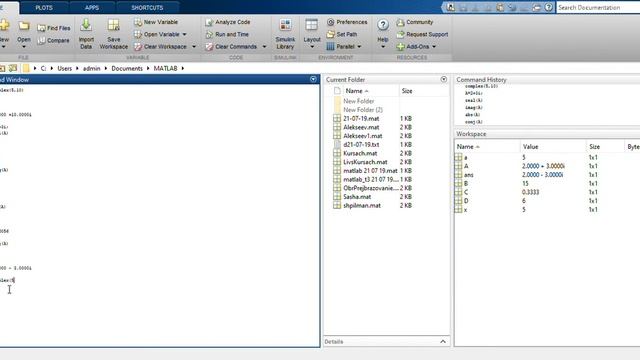The image size is (640, 360).
Task: Click admin in the folder path
Action: click(91, 68)
